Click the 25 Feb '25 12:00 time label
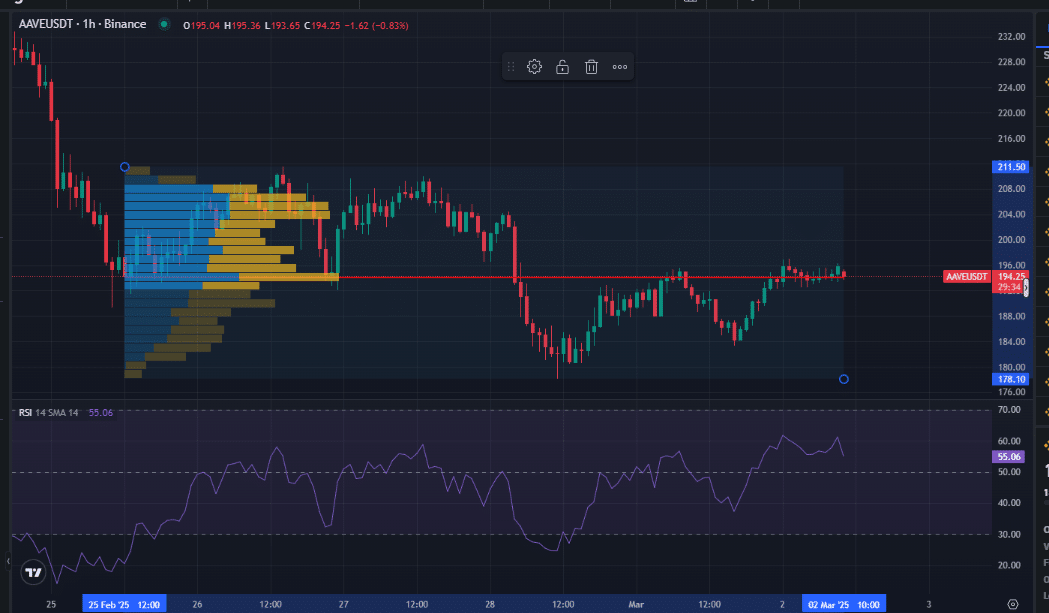The image size is (1049, 613). click(x=124, y=604)
